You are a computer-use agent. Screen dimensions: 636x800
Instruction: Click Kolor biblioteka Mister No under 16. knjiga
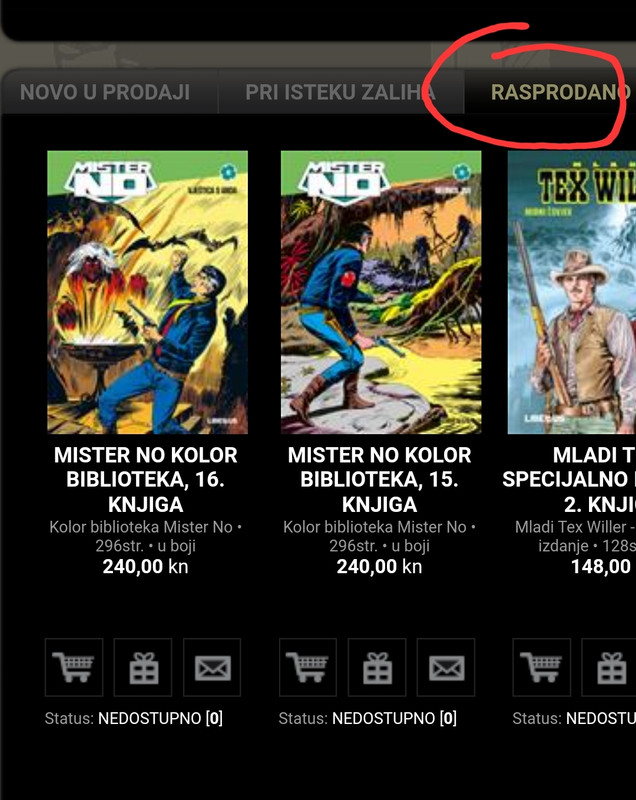(x=141, y=527)
